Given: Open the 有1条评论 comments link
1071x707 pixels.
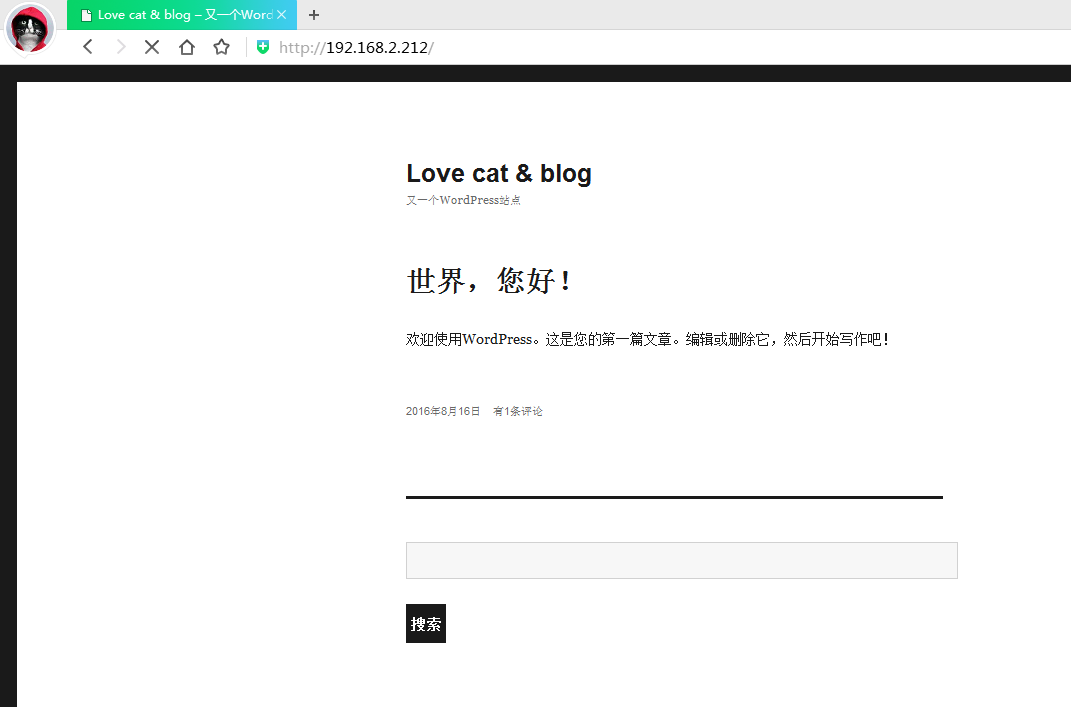Looking at the screenshot, I should 518,411.
